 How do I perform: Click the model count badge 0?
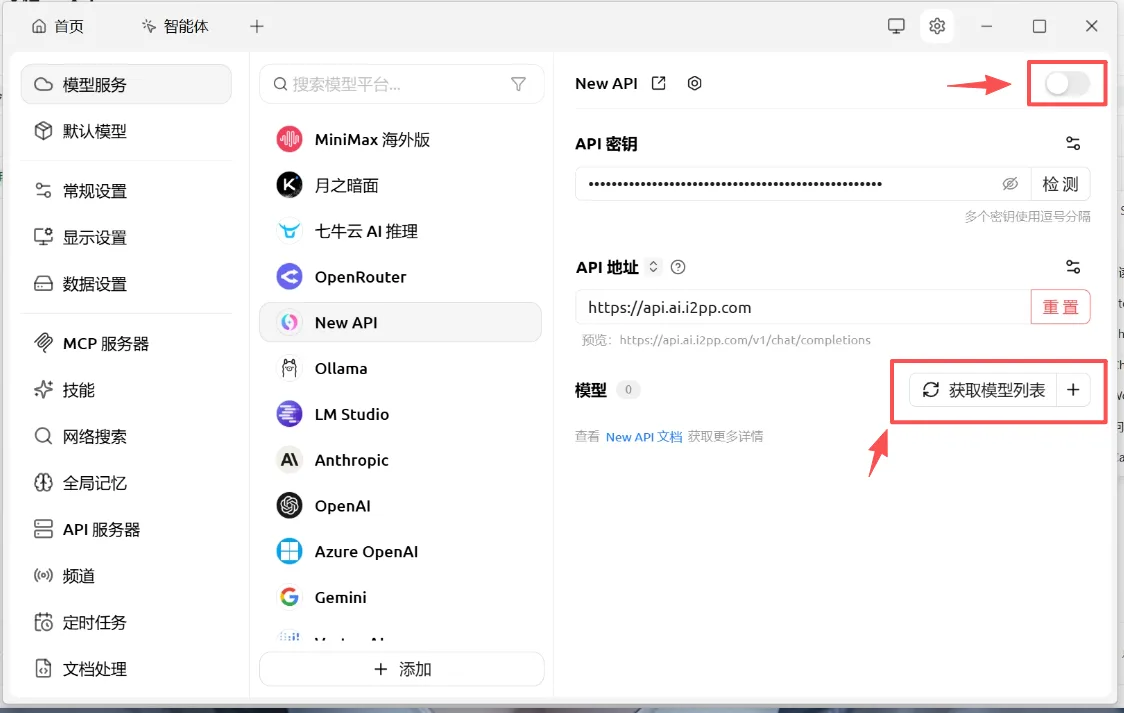point(628,390)
